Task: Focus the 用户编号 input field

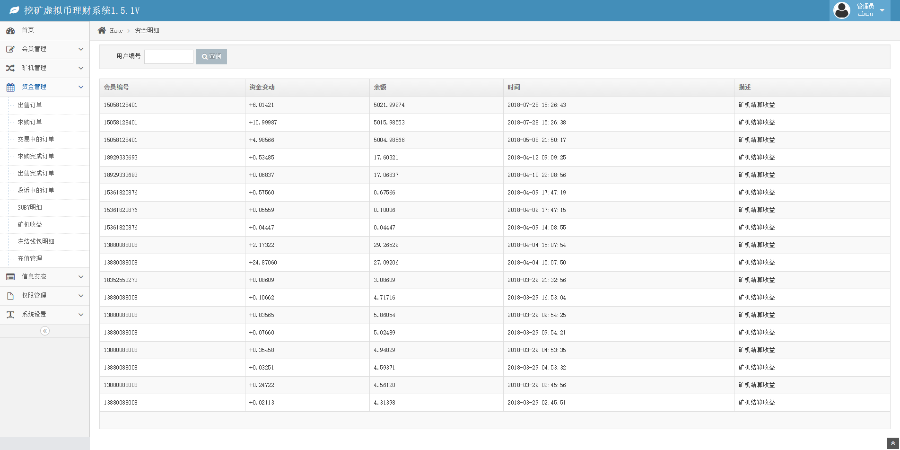Action: 169,57
